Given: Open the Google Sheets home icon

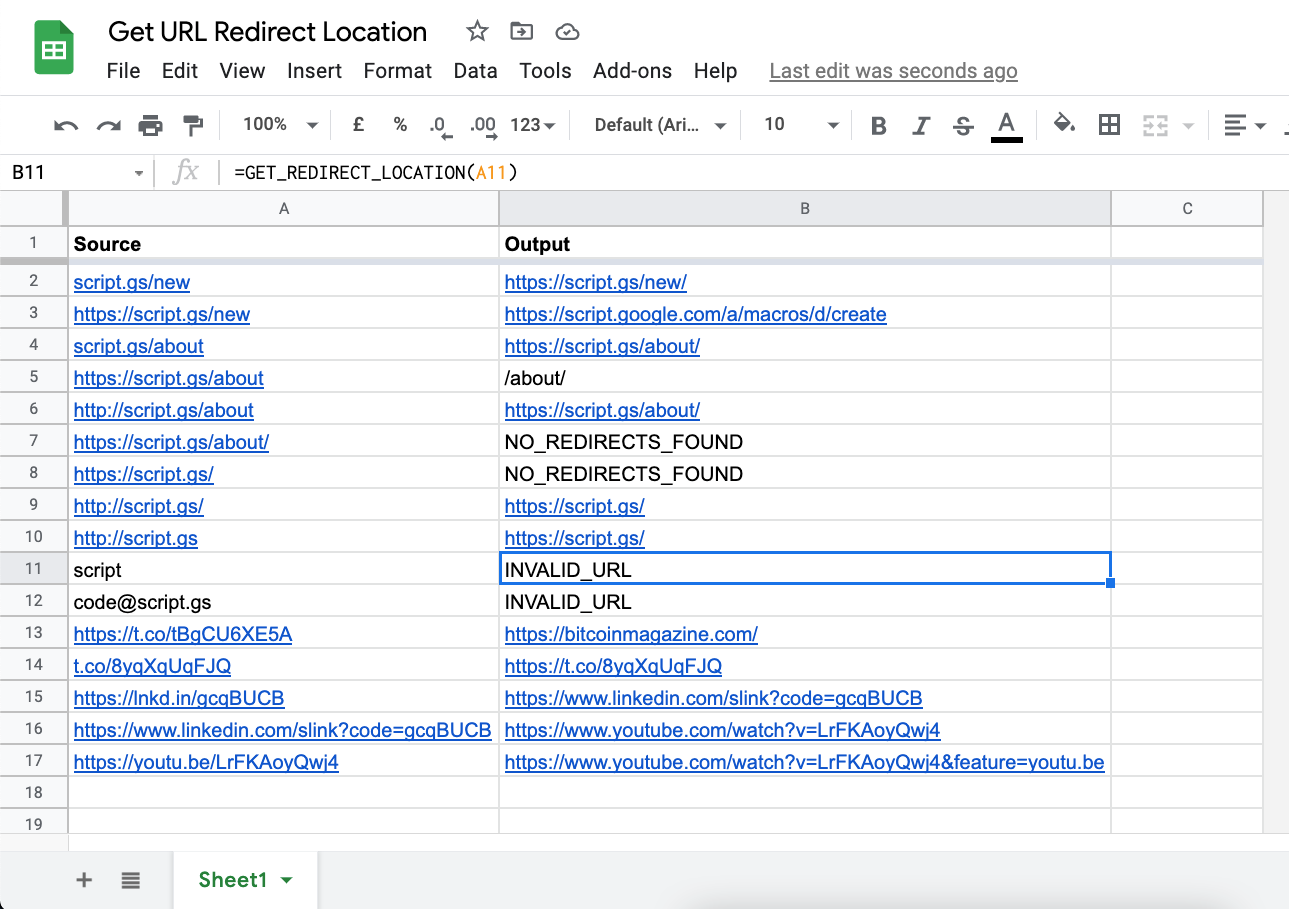Looking at the screenshot, I should 53,47.
